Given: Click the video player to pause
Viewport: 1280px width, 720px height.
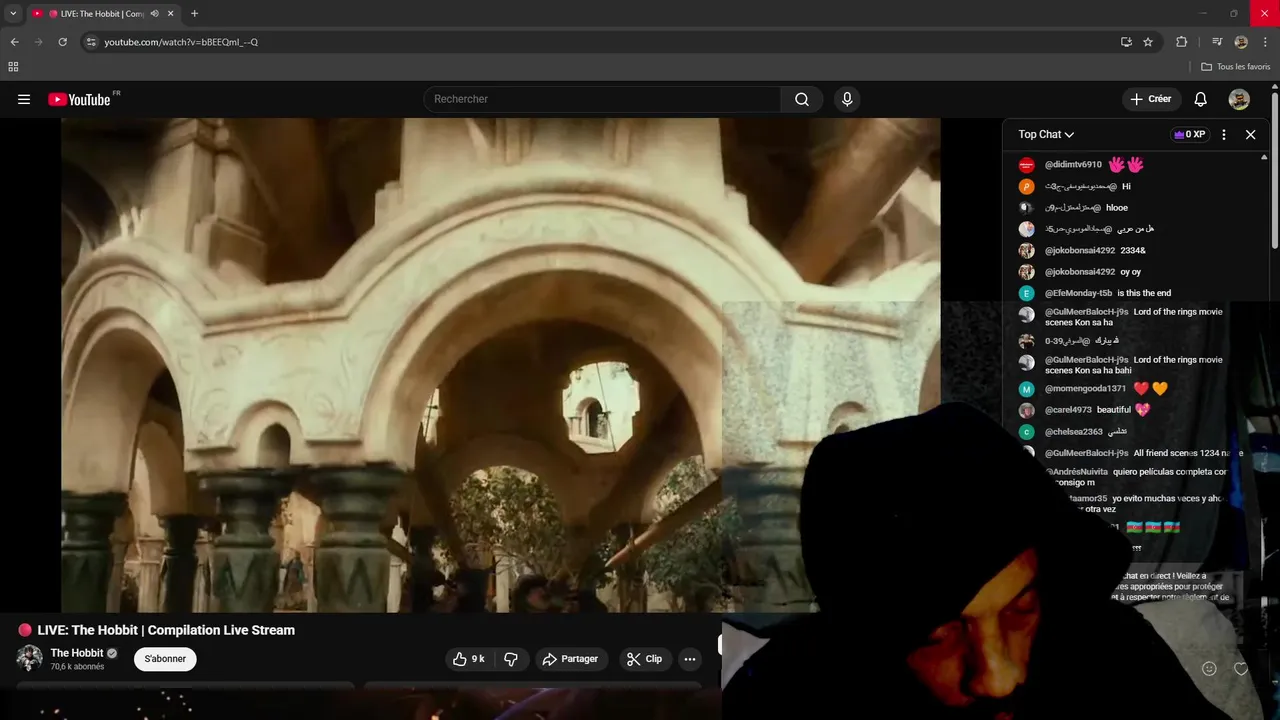Looking at the screenshot, I should (500, 365).
